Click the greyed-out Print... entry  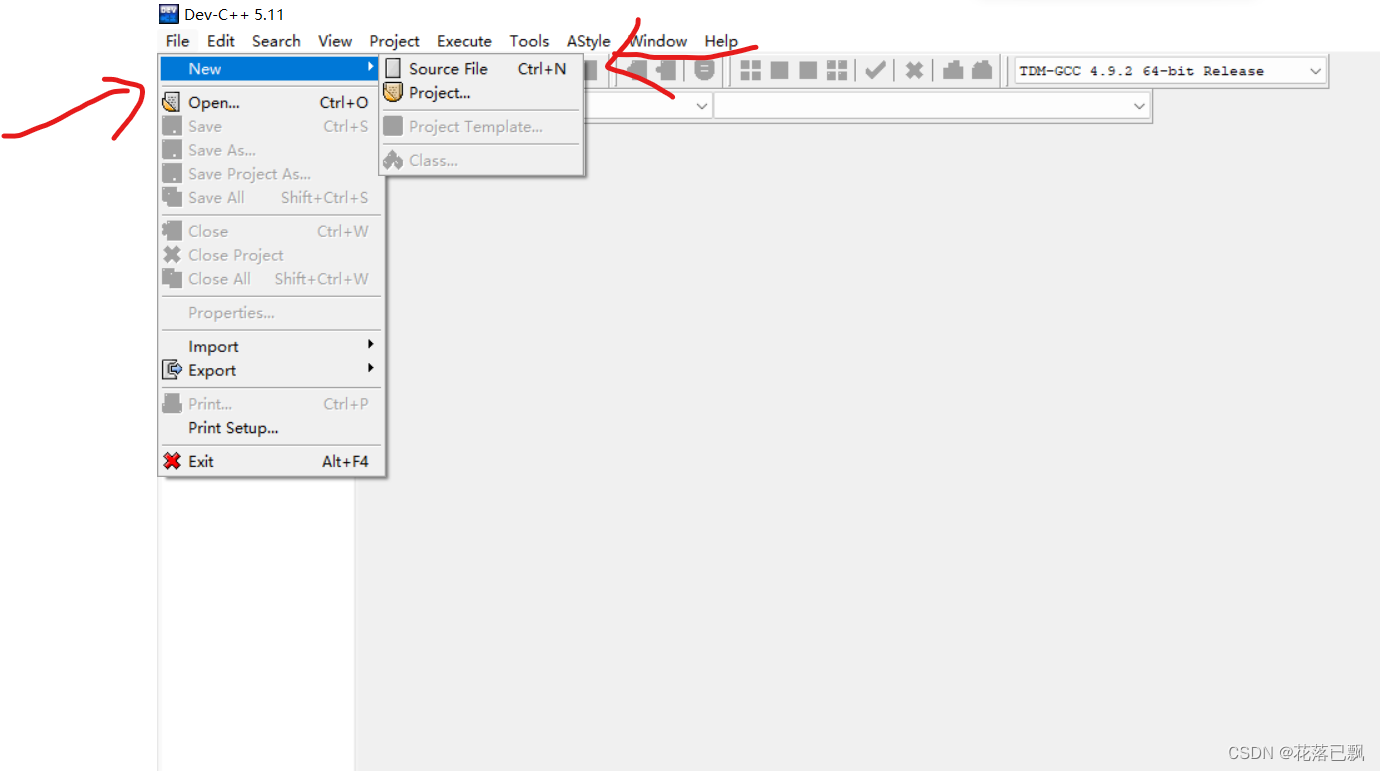click(271, 404)
